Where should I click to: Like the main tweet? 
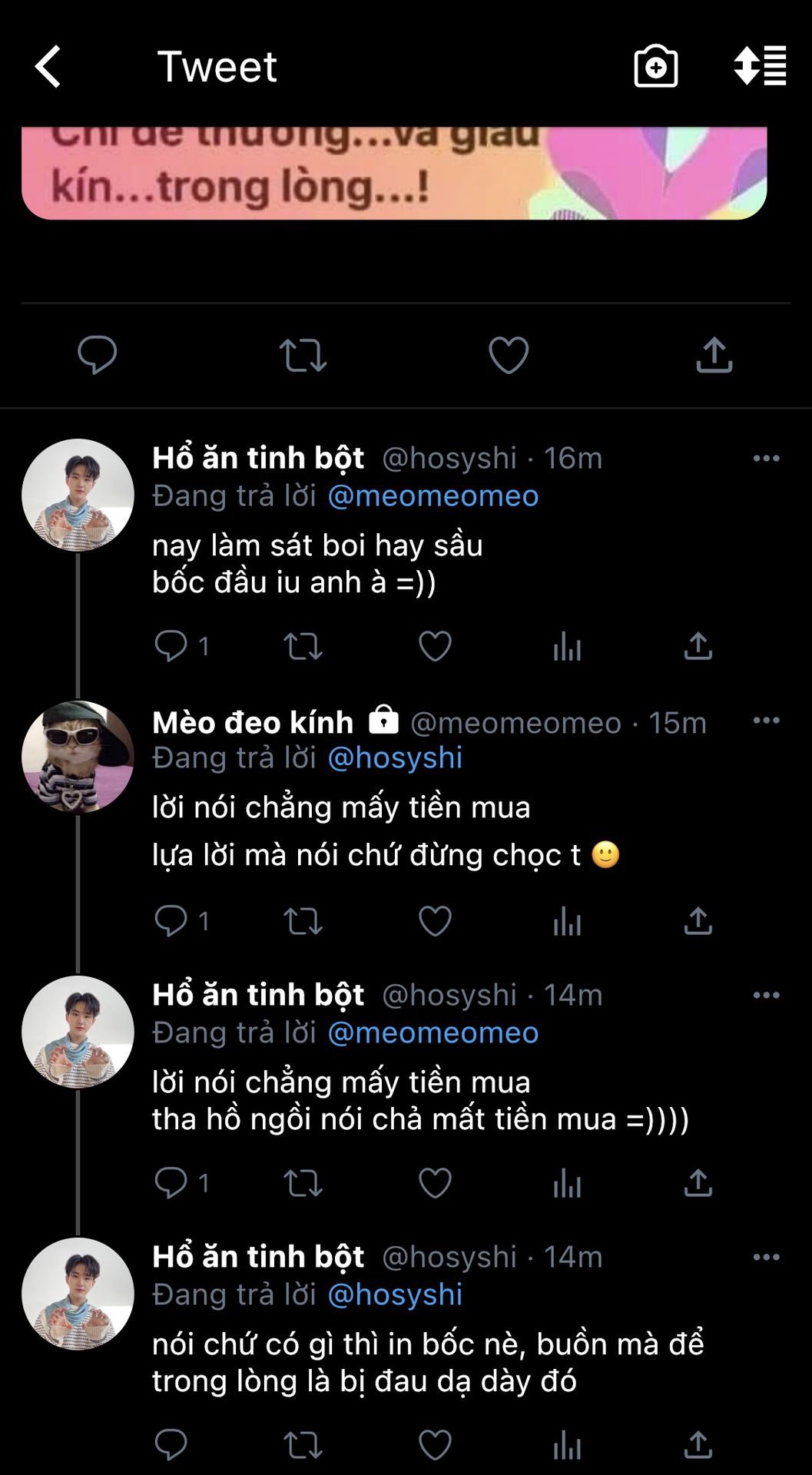pyautogui.click(x=509, y=355)
